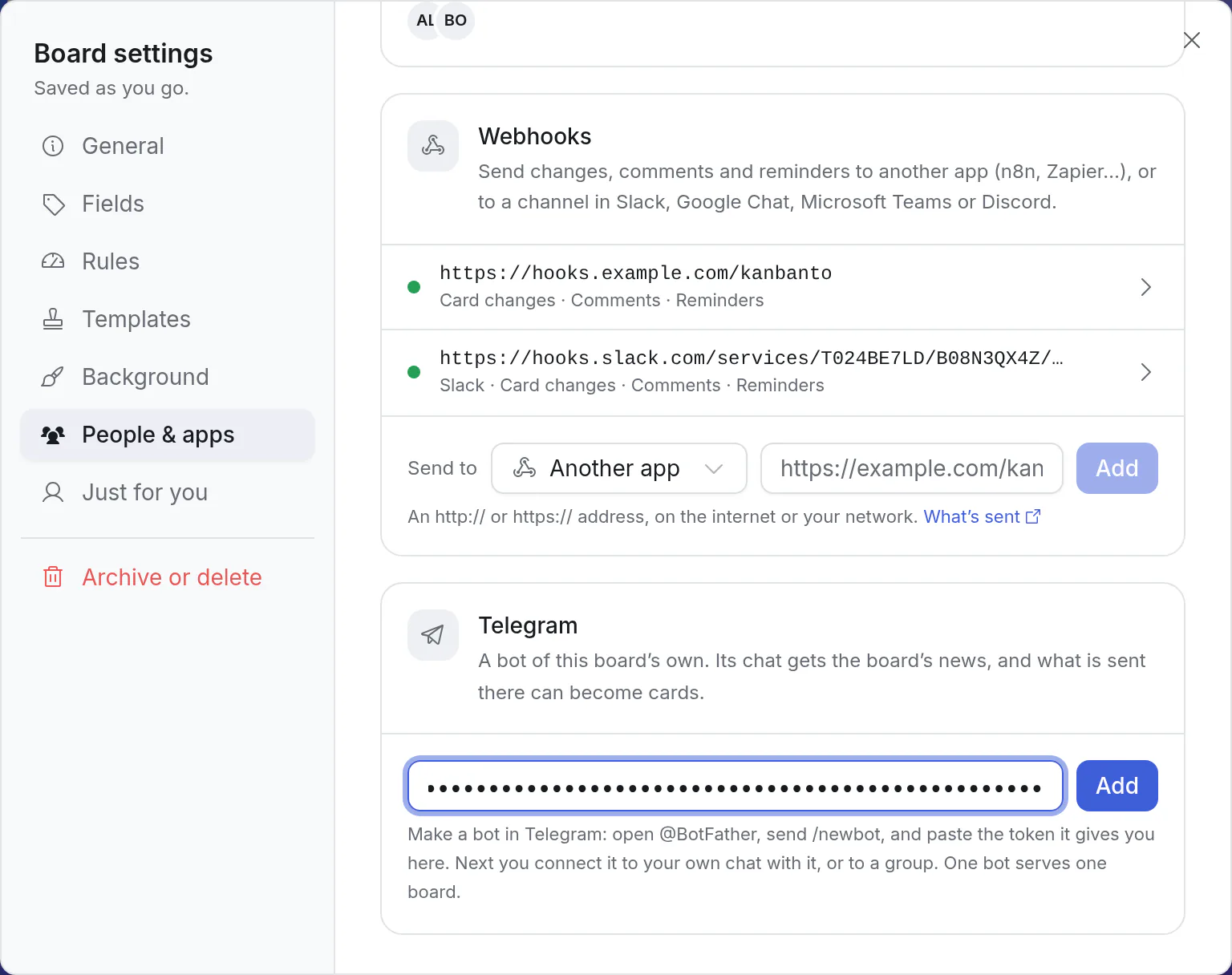Go to the Rules section

click(x=167, y=261)
